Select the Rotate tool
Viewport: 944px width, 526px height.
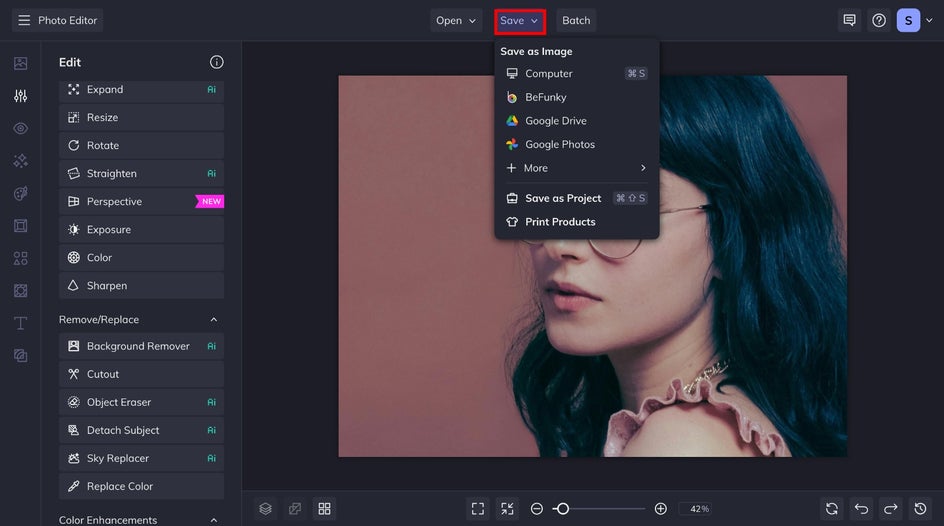(x=141, y=146)
